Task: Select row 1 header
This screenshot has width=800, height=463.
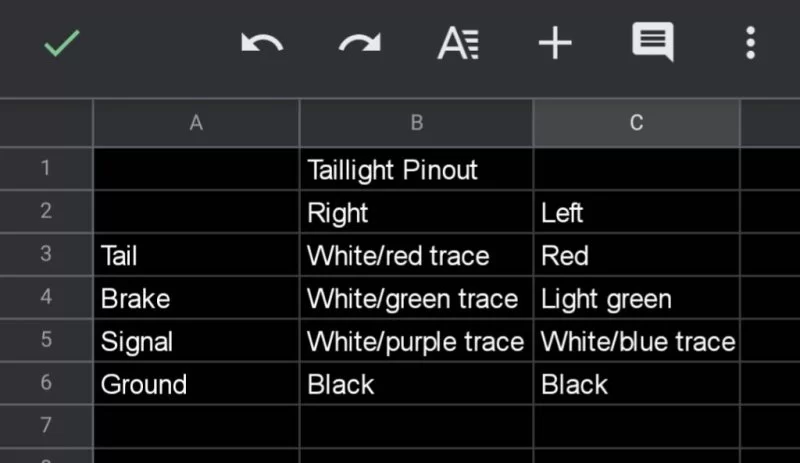Action: point(46,169)
